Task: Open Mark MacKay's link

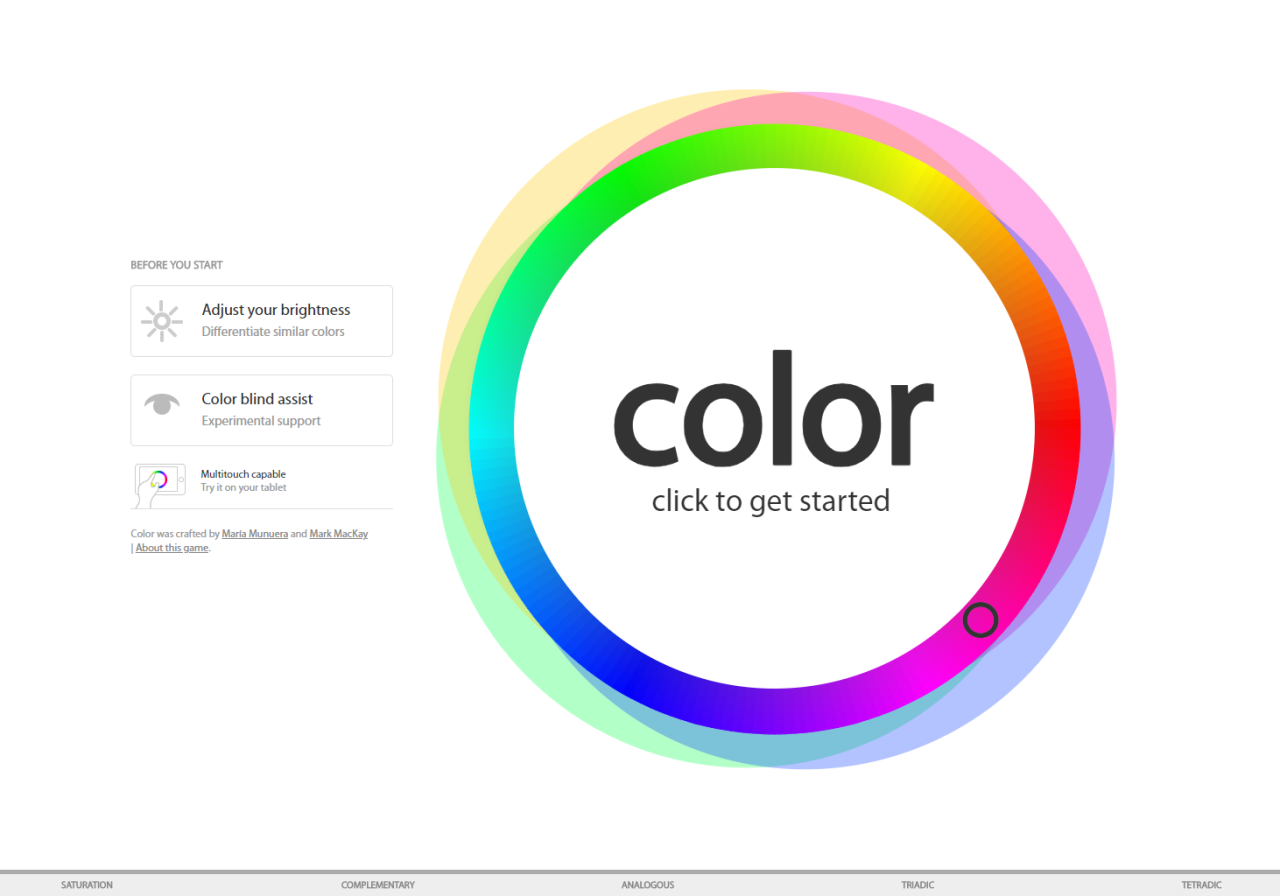Action: click(339, 534)
